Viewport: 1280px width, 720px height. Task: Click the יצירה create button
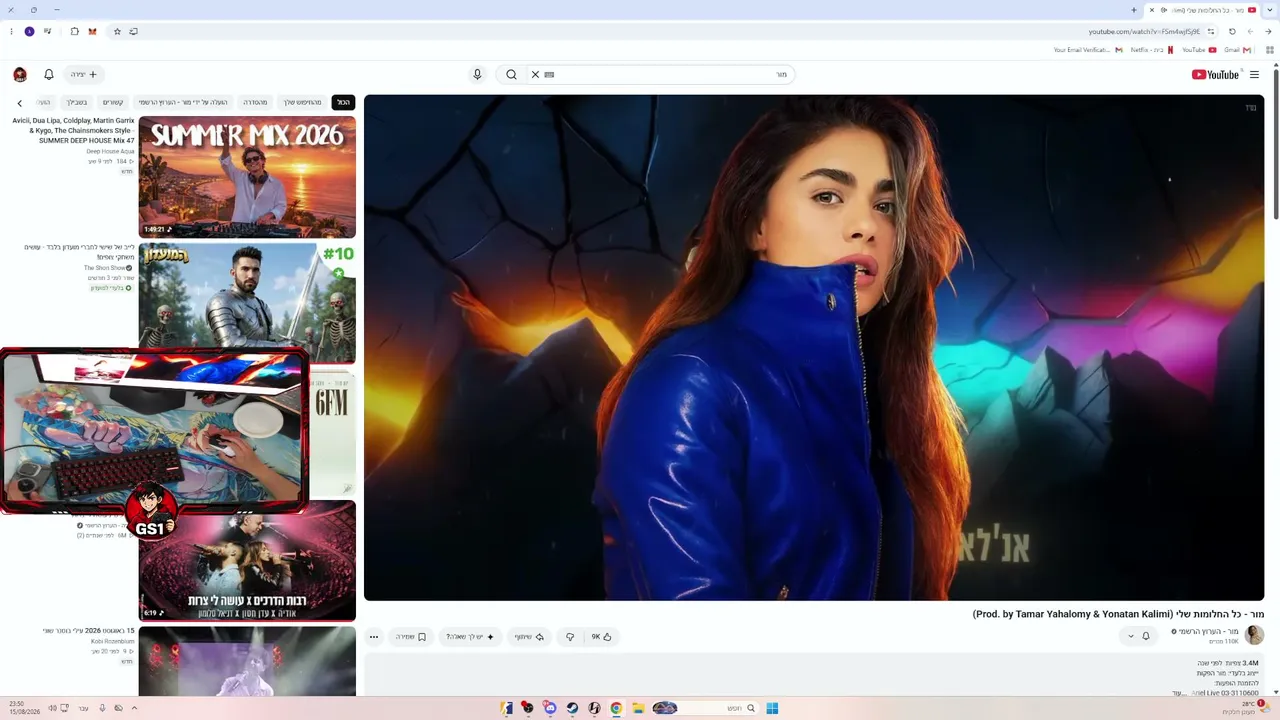(x=84, y=74)
